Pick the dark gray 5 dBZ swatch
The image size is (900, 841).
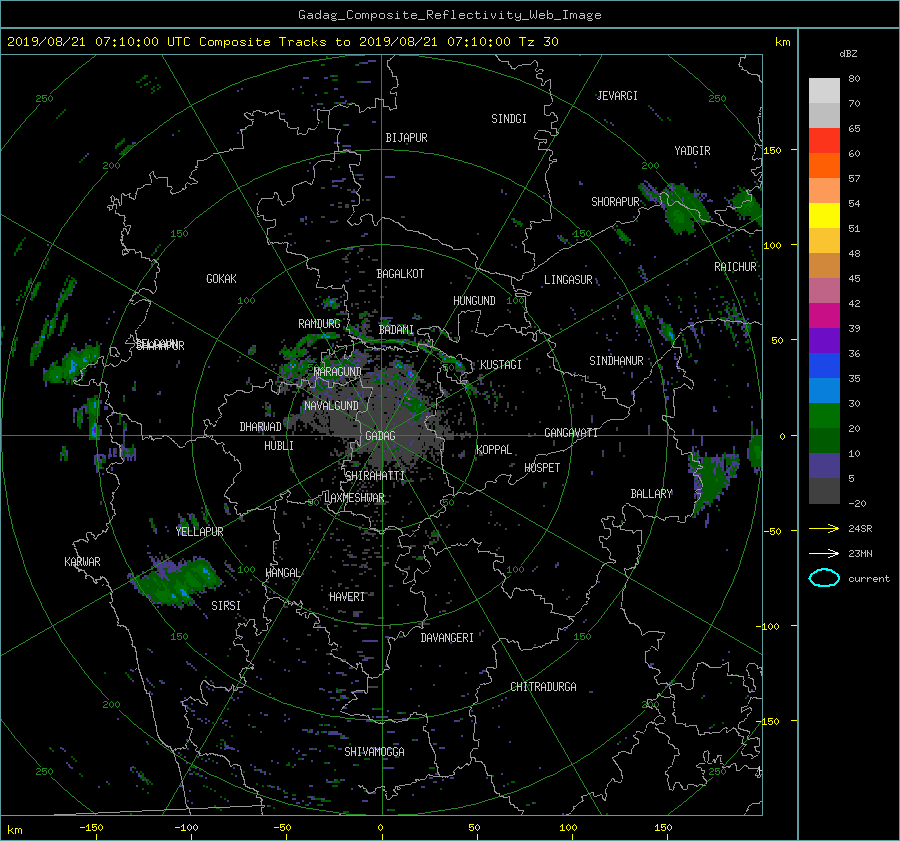pyautogui.click(x=824, y=490)
